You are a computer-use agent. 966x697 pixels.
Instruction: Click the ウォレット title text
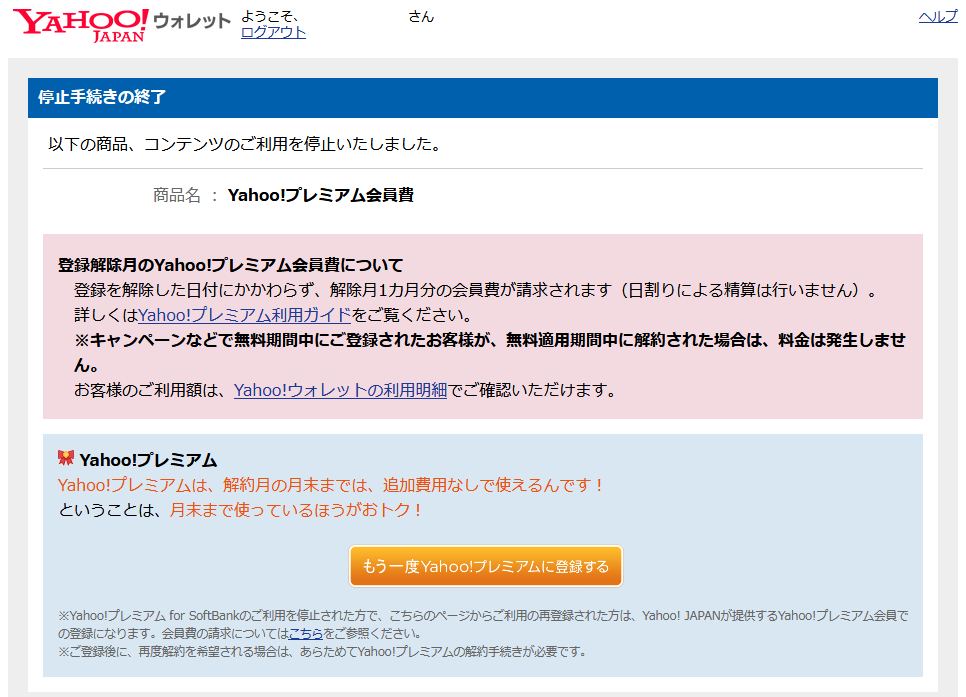click(x=192, y=21)
